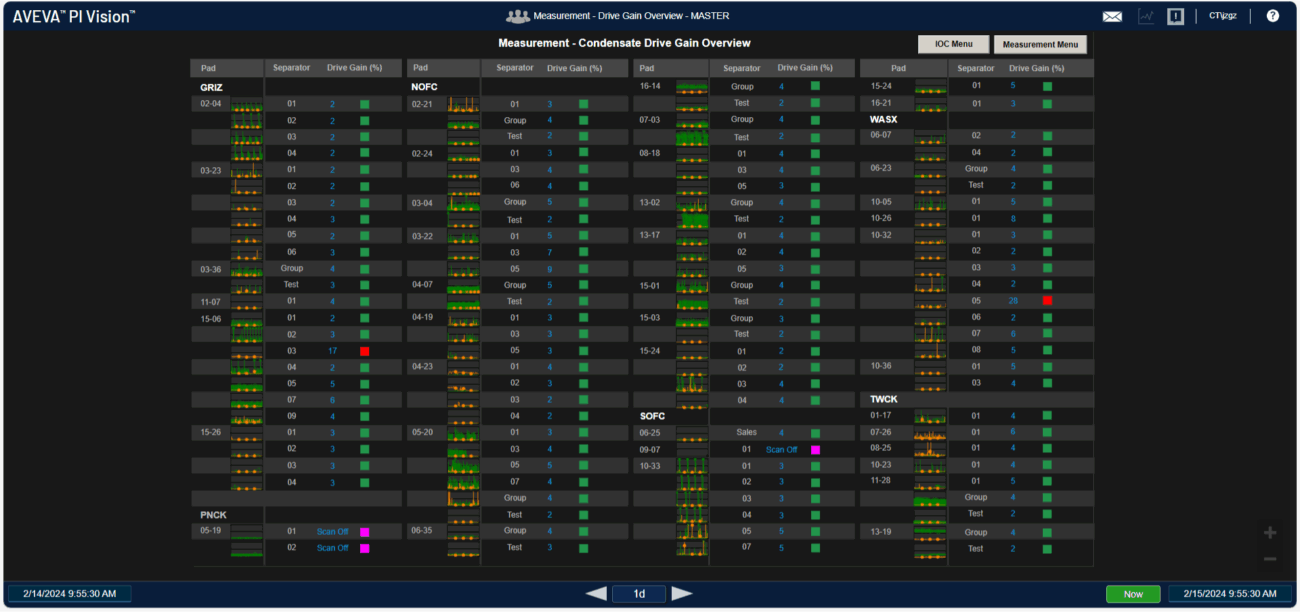Open the mail envelope icon
1300x612 pixels.
click(x=1112, y=16)
